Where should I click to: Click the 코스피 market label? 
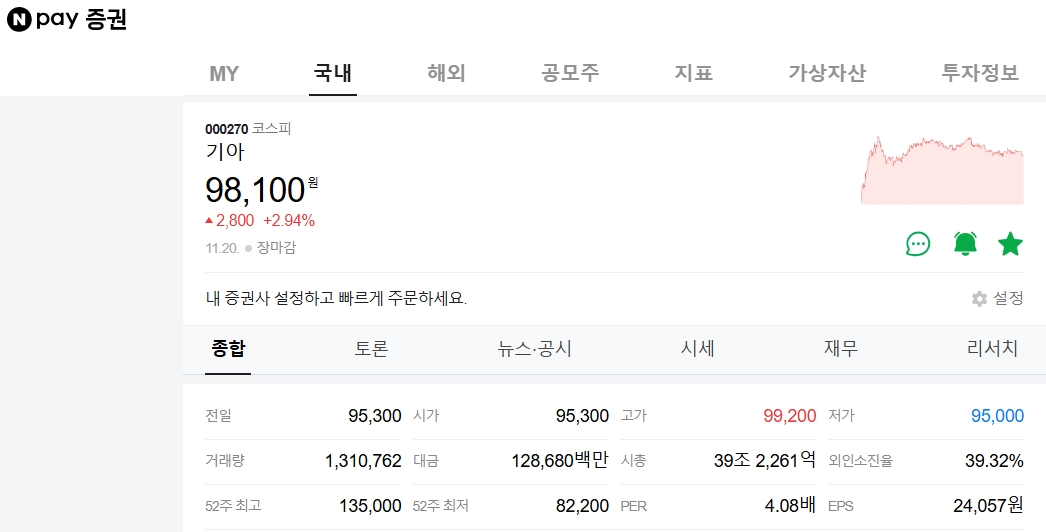(x=272, y=128)
